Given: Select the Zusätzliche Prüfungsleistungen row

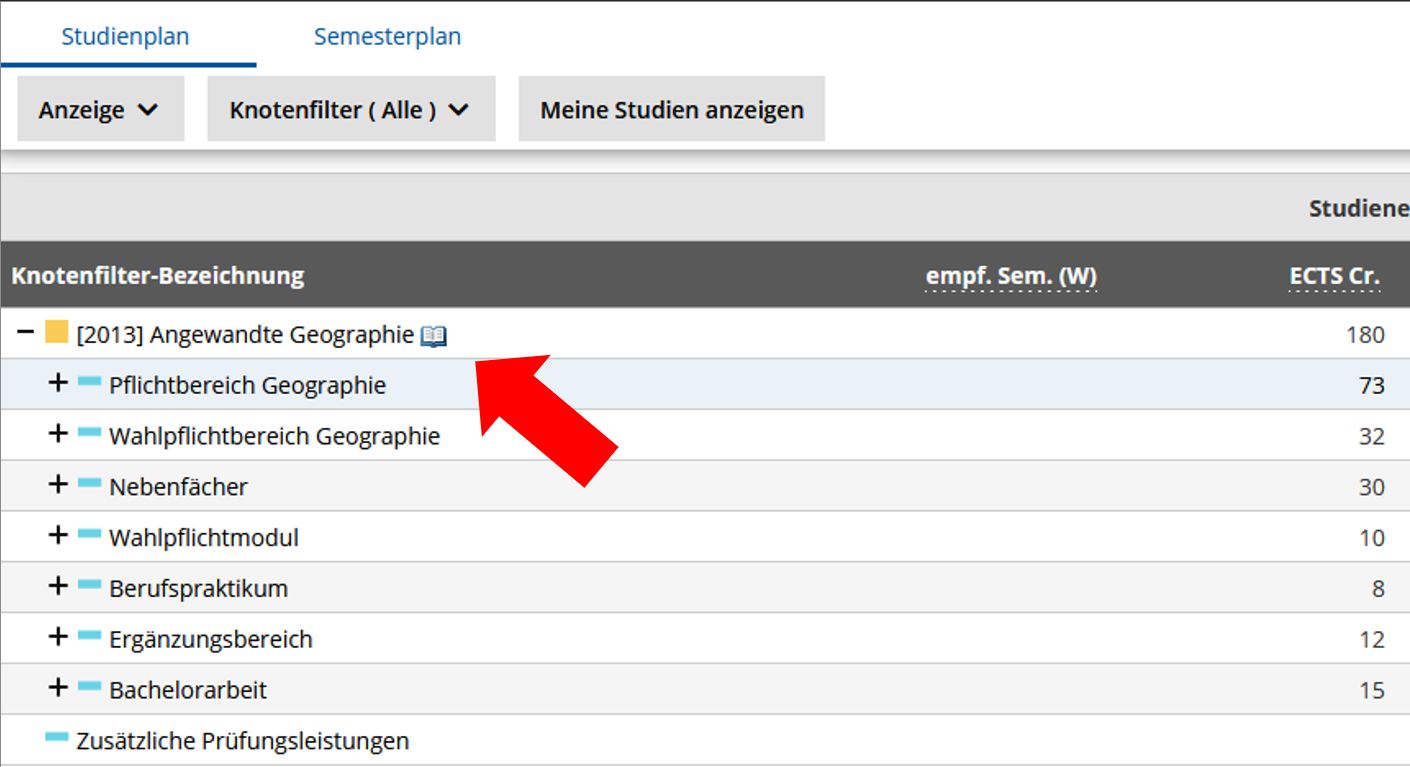Looking at the screenshot, I should (x=705, y=740).
